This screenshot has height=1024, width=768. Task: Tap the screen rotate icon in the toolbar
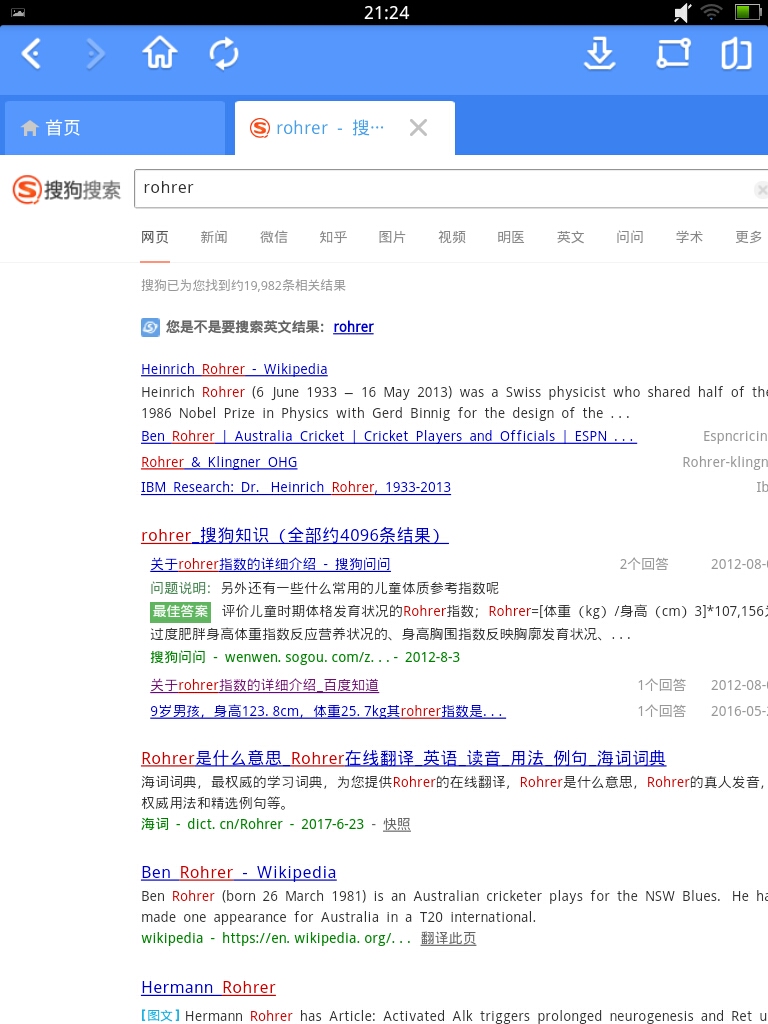pyautogui.click(x=673, y=54)
